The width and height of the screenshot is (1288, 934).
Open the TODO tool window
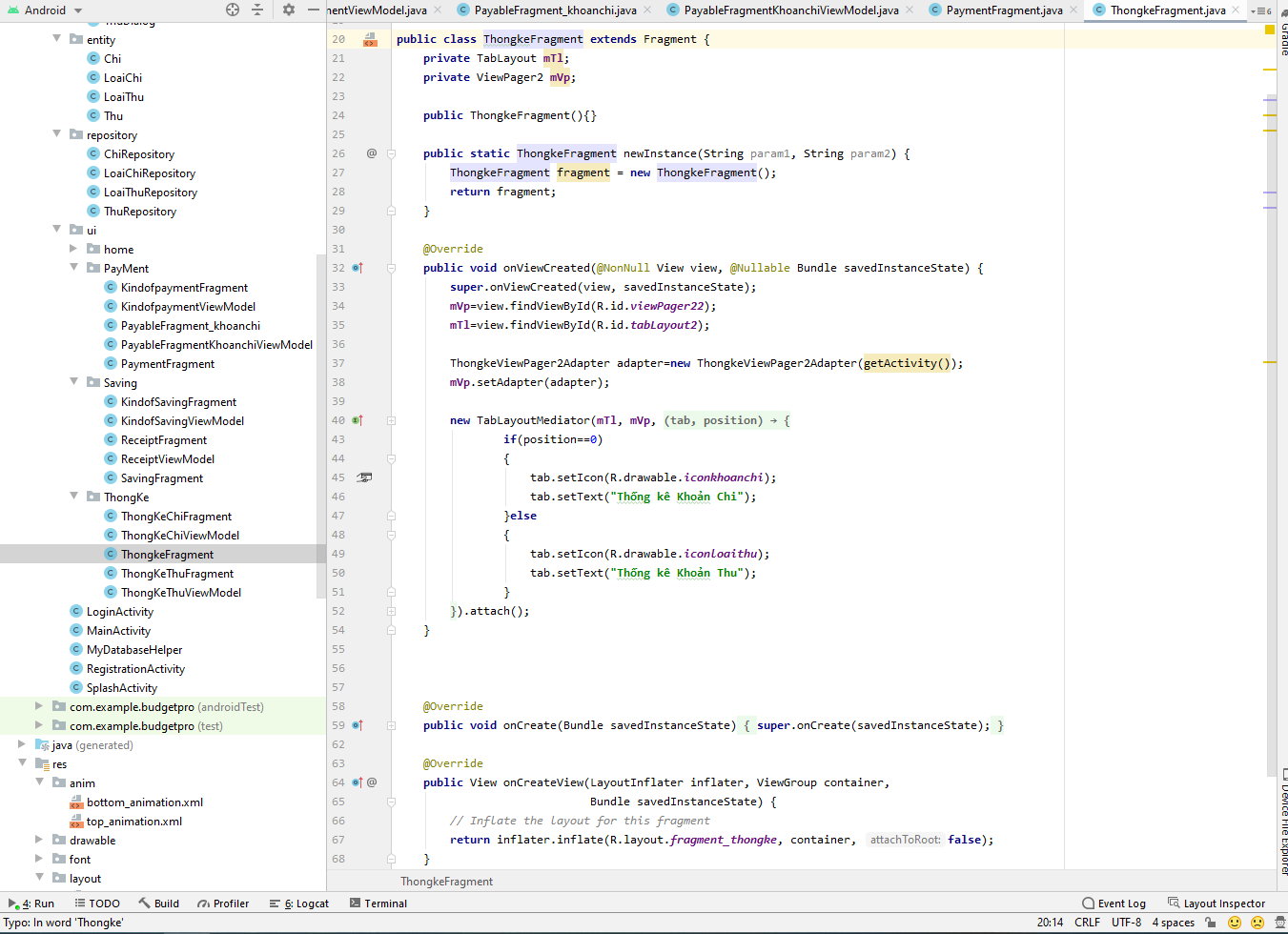[x=97, y=904]
